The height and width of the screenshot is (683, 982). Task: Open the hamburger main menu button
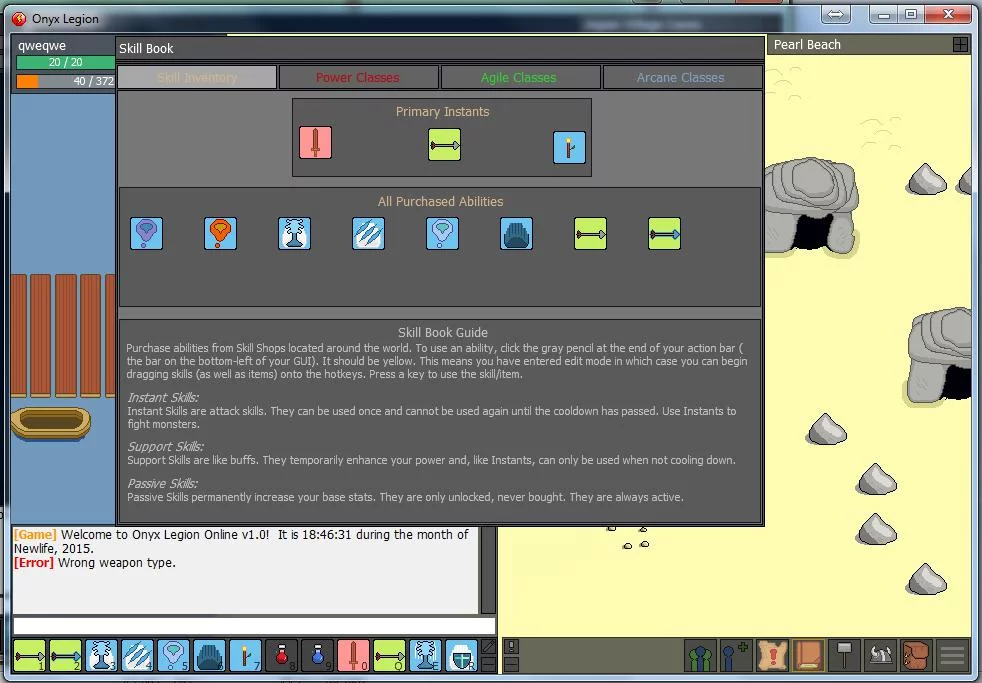pos(952,656)
